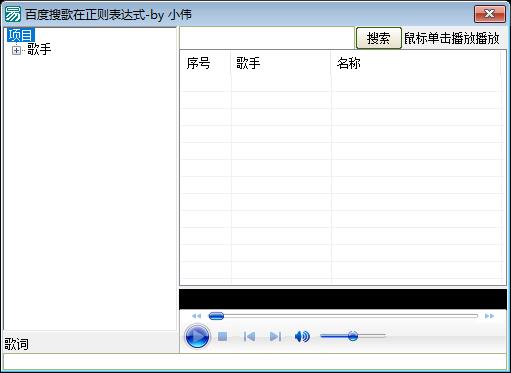
Task: Click the playback seek bar handle
Action: (216, 316)
